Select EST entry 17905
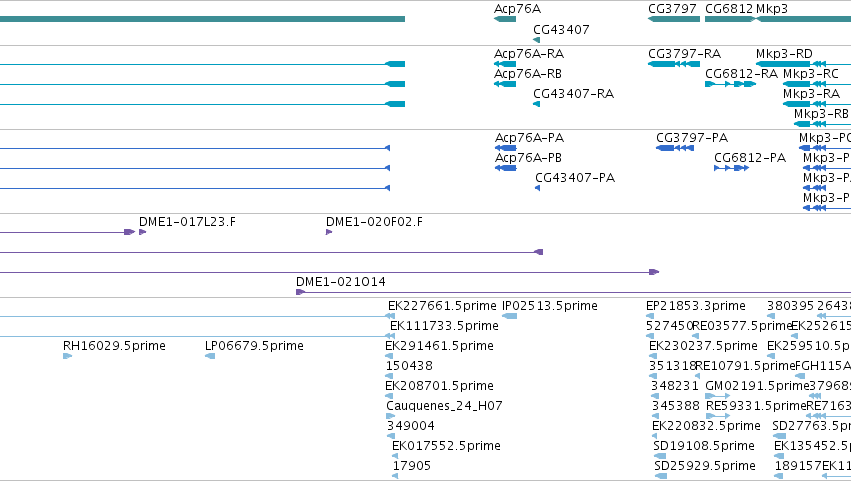The width and height of the screenshot is (851, 481). pyautogui.click(x=411, y=466)
